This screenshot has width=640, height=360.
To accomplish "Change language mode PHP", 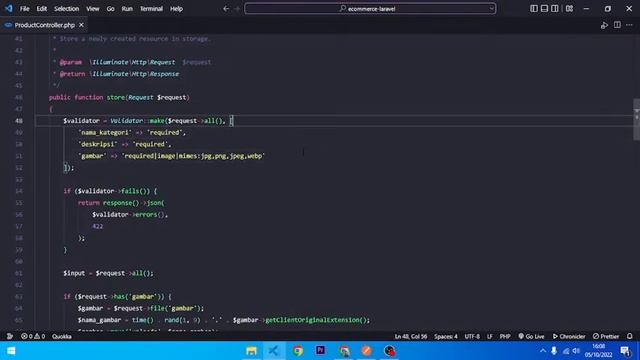I will [x=505, y=336].
